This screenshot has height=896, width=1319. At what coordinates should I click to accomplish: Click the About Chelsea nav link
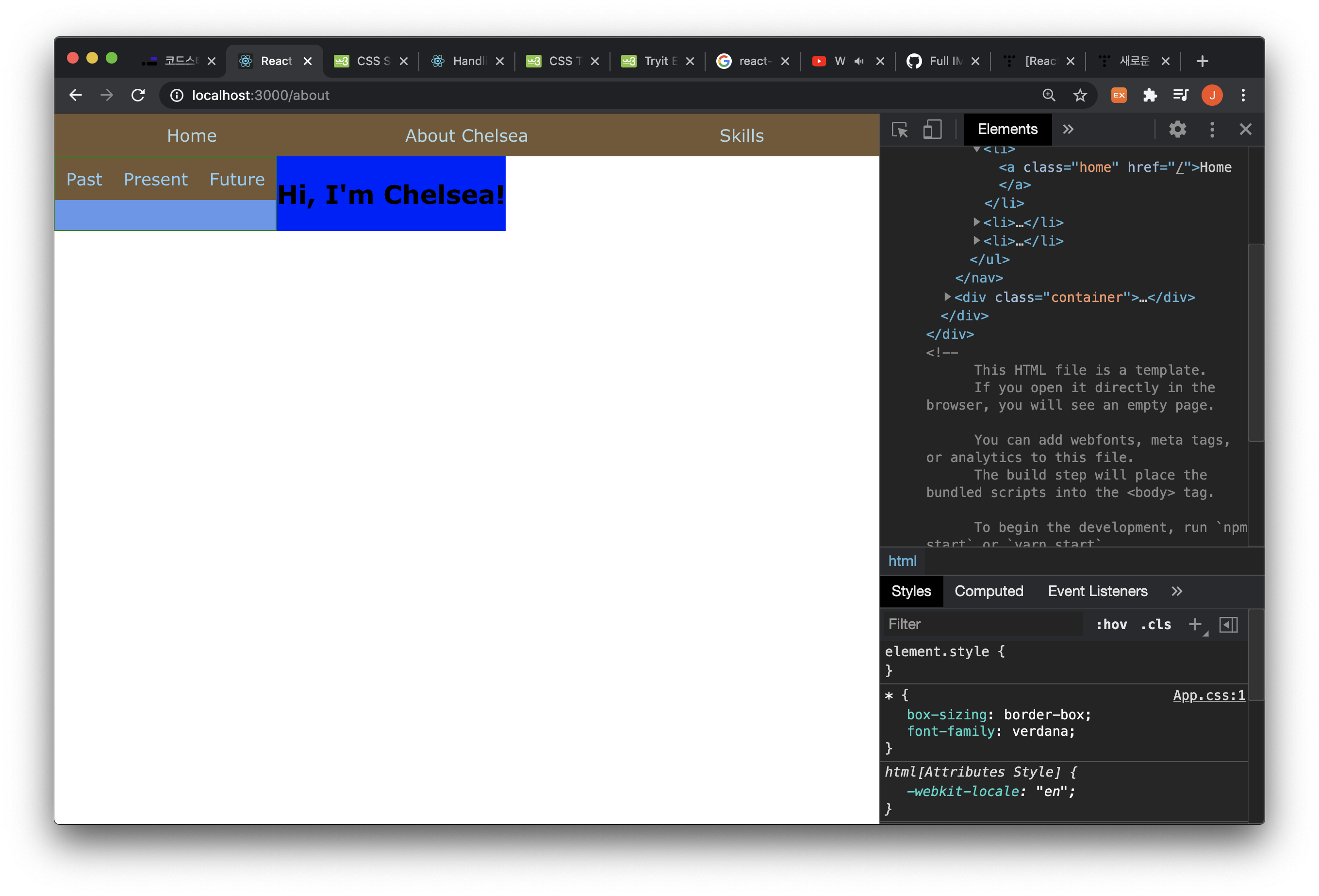coord(466,136)
